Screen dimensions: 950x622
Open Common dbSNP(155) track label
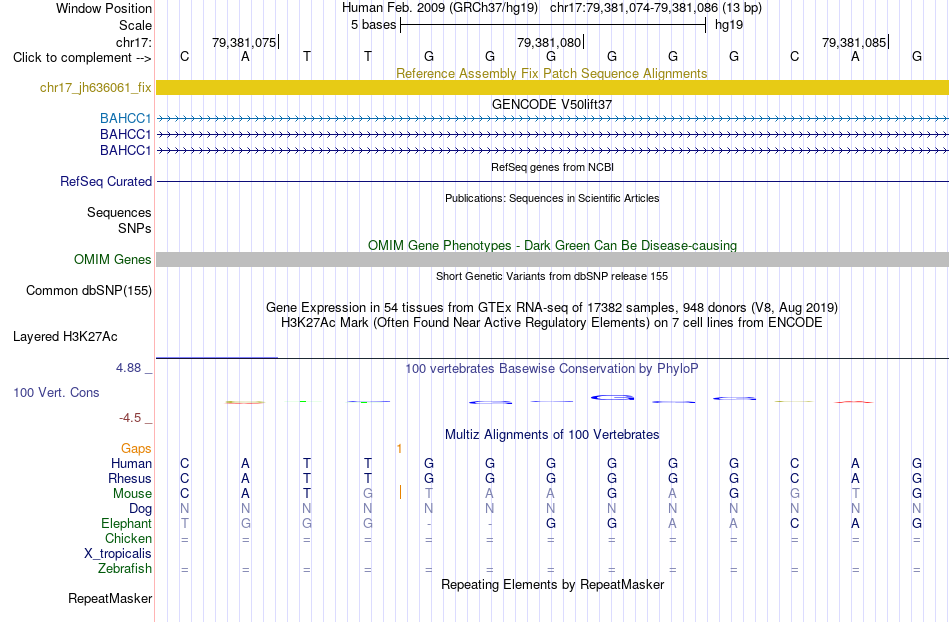click(88, 291)
